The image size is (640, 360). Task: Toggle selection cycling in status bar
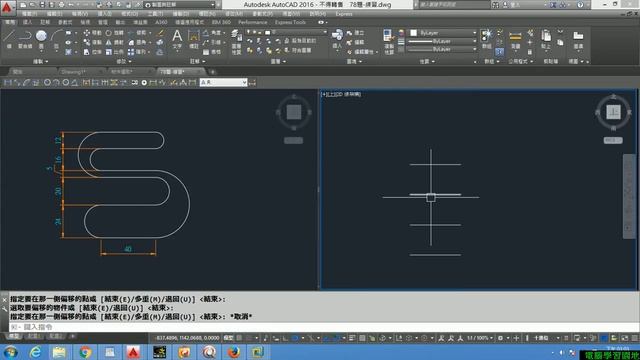[x=372, y=338]
